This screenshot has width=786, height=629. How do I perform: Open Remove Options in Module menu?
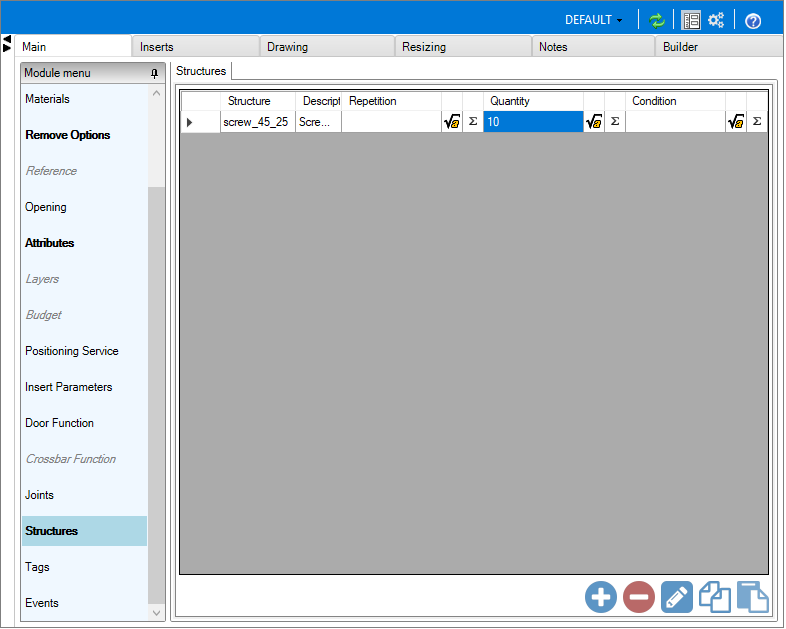pos(84,135)
